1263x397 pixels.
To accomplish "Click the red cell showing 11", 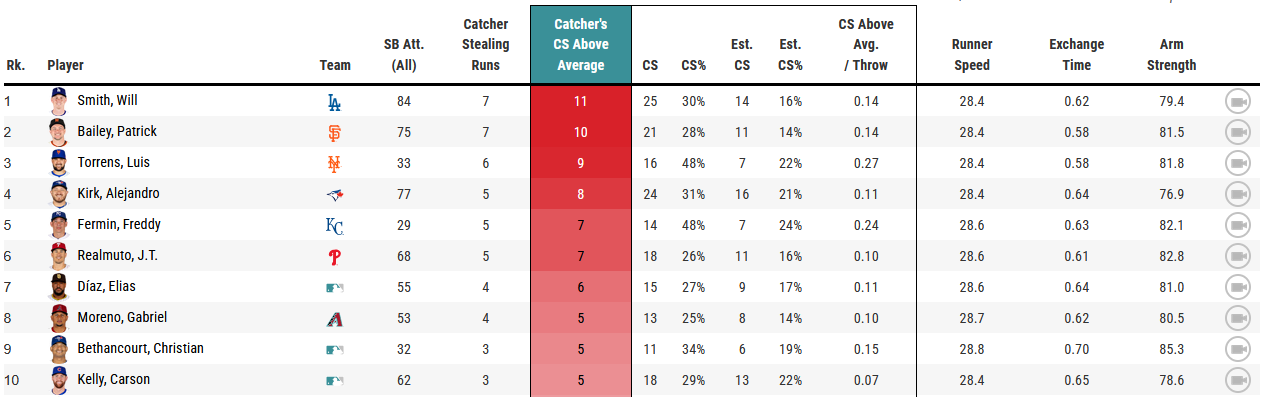I will coord(580,101).
